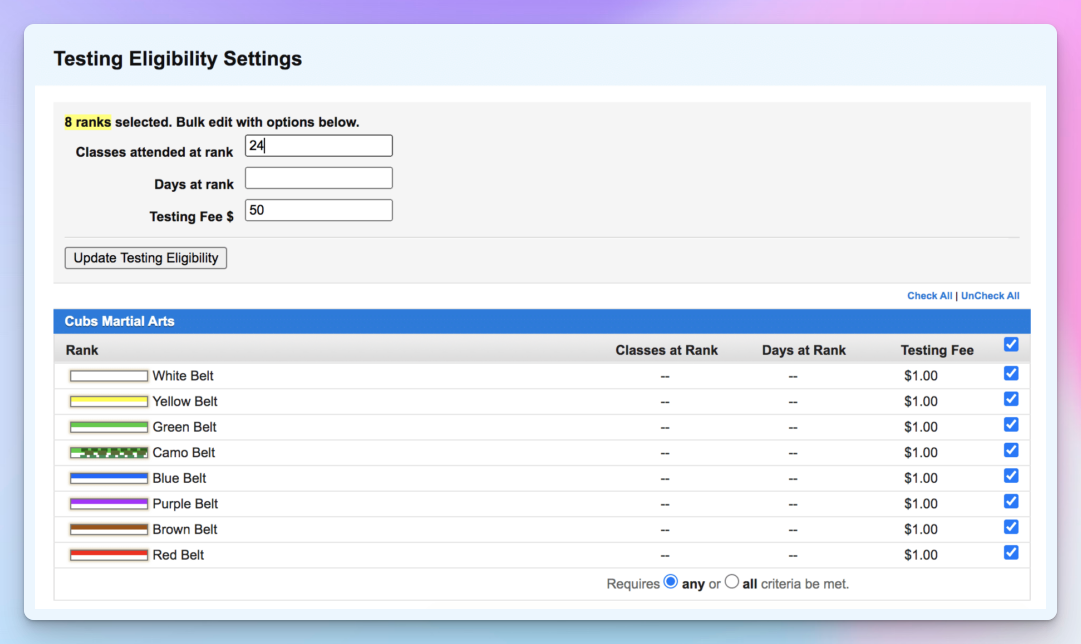Click the Yellow Belt color swatch

109,401
